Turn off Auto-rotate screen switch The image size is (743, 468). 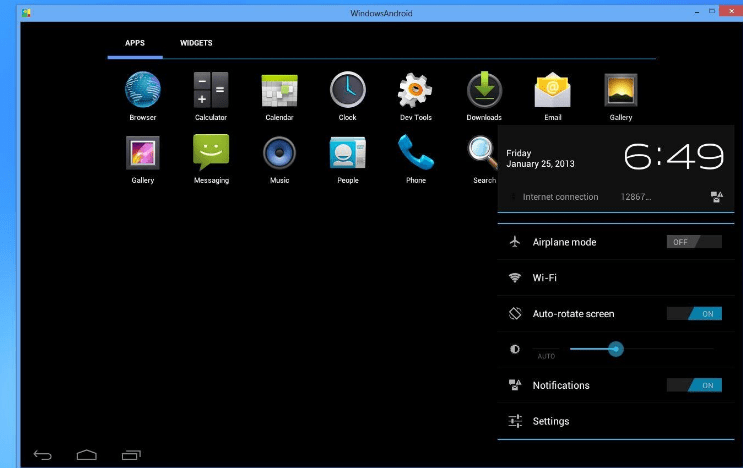coord(694,314)
